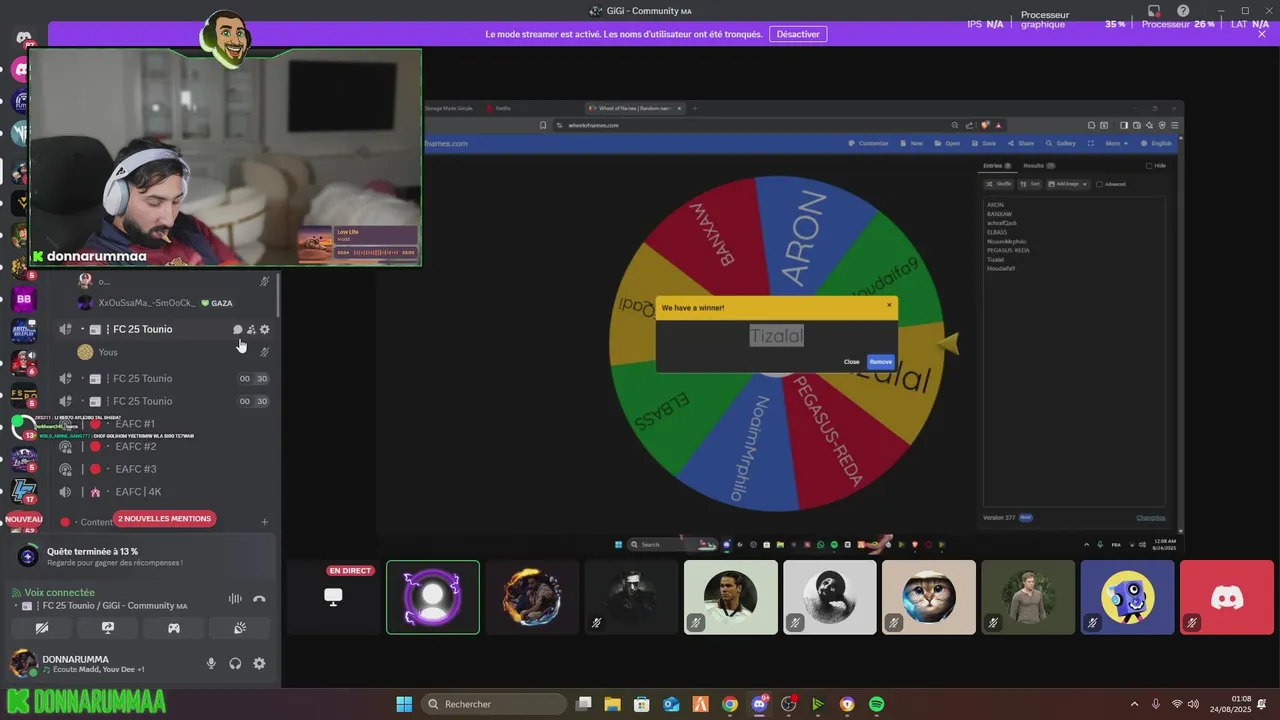Image resolution: width=1280 pixels, height=720 pixels.
Task: Click user XxOuSsaMa_-SmOoCk_ in voice list
Action: (147, 303)
